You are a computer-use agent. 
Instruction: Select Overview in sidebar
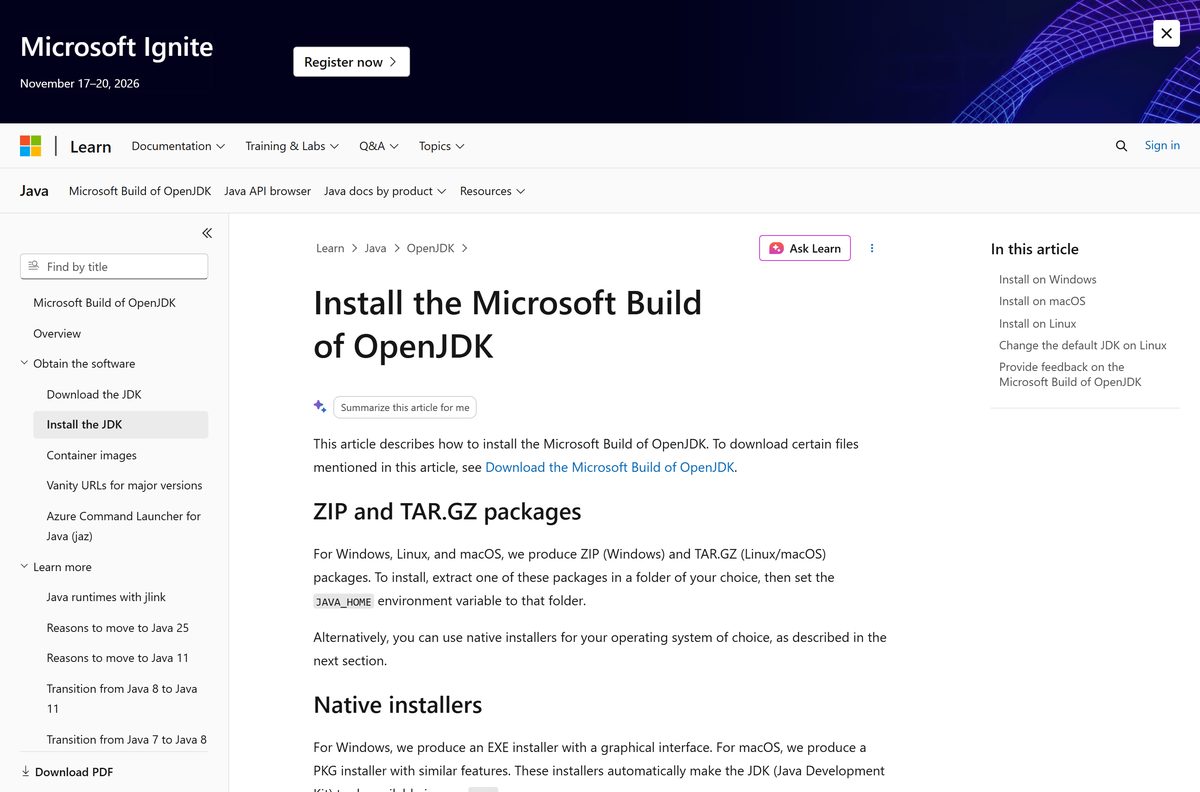tap(57, 333)
